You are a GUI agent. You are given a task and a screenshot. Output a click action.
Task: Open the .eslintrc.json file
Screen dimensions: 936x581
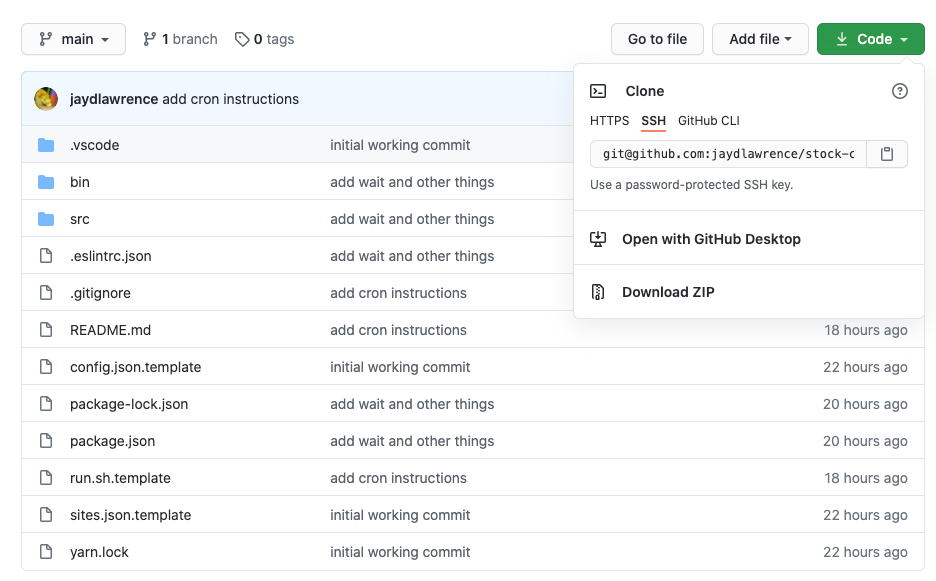click(x=110, y=256)
